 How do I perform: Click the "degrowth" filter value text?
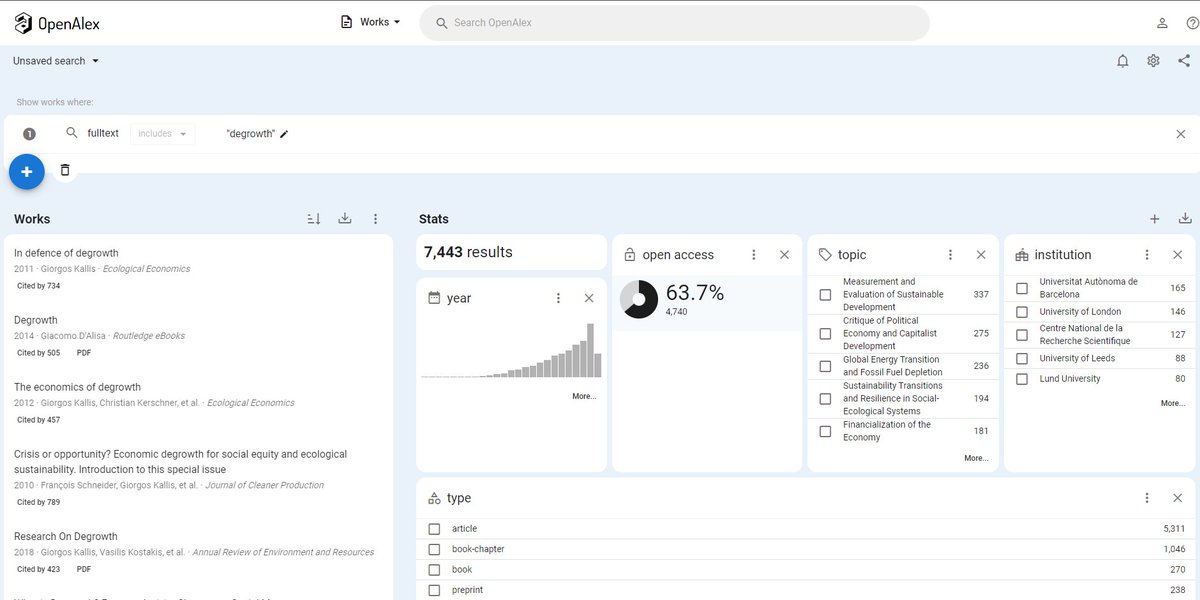click(250, 134)
